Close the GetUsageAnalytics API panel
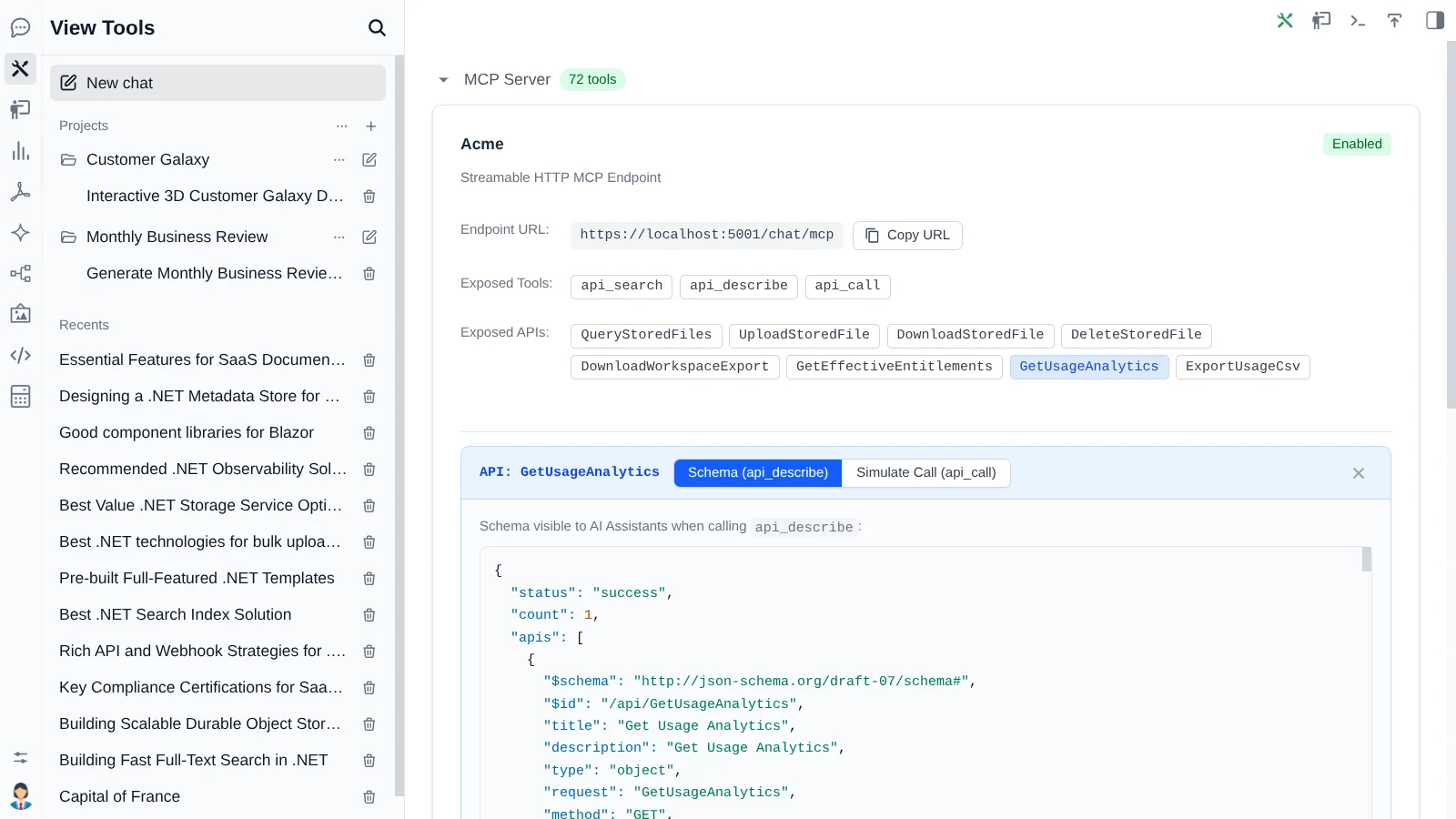Image resolution: width=1456 pixels, height=819 pixels. 1359,473
